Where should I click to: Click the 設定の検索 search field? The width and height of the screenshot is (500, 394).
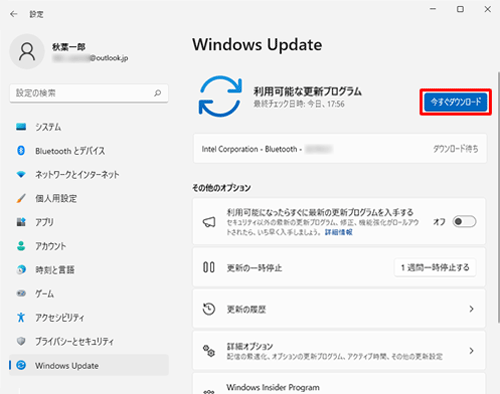[x=89, y=93]
